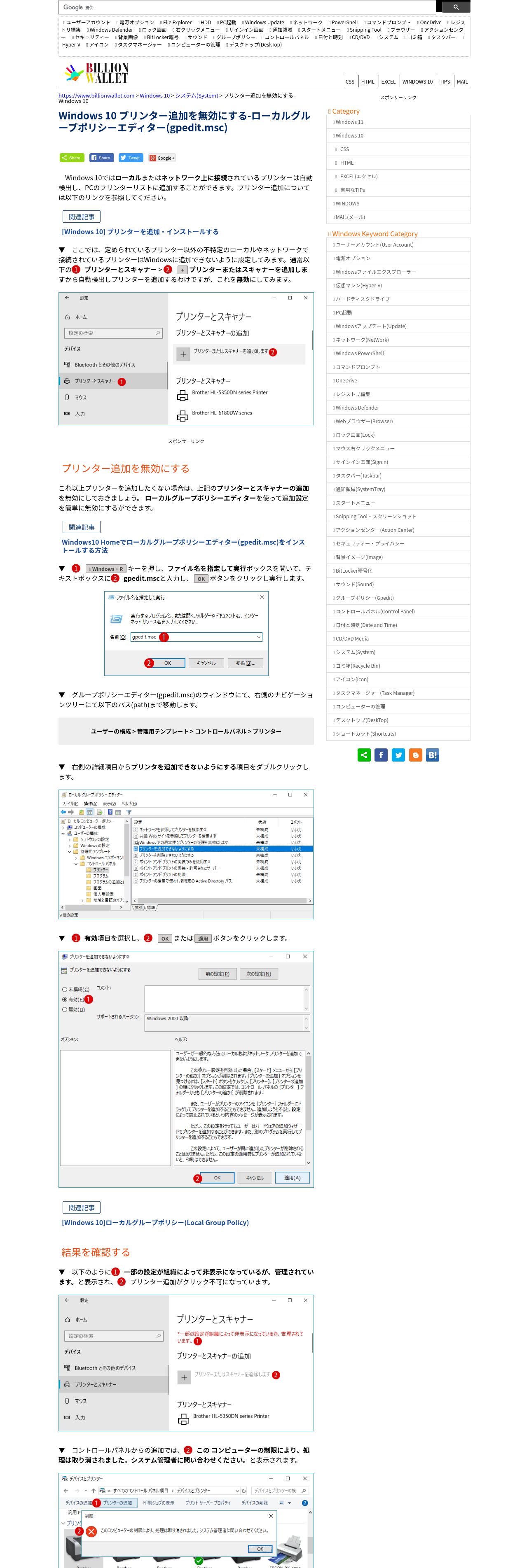529x1568 pixels.
Task: Open ローカルグループポリシー(Local Group Policy) article link
Action: pyautogui.click(x=155, y=1222)
